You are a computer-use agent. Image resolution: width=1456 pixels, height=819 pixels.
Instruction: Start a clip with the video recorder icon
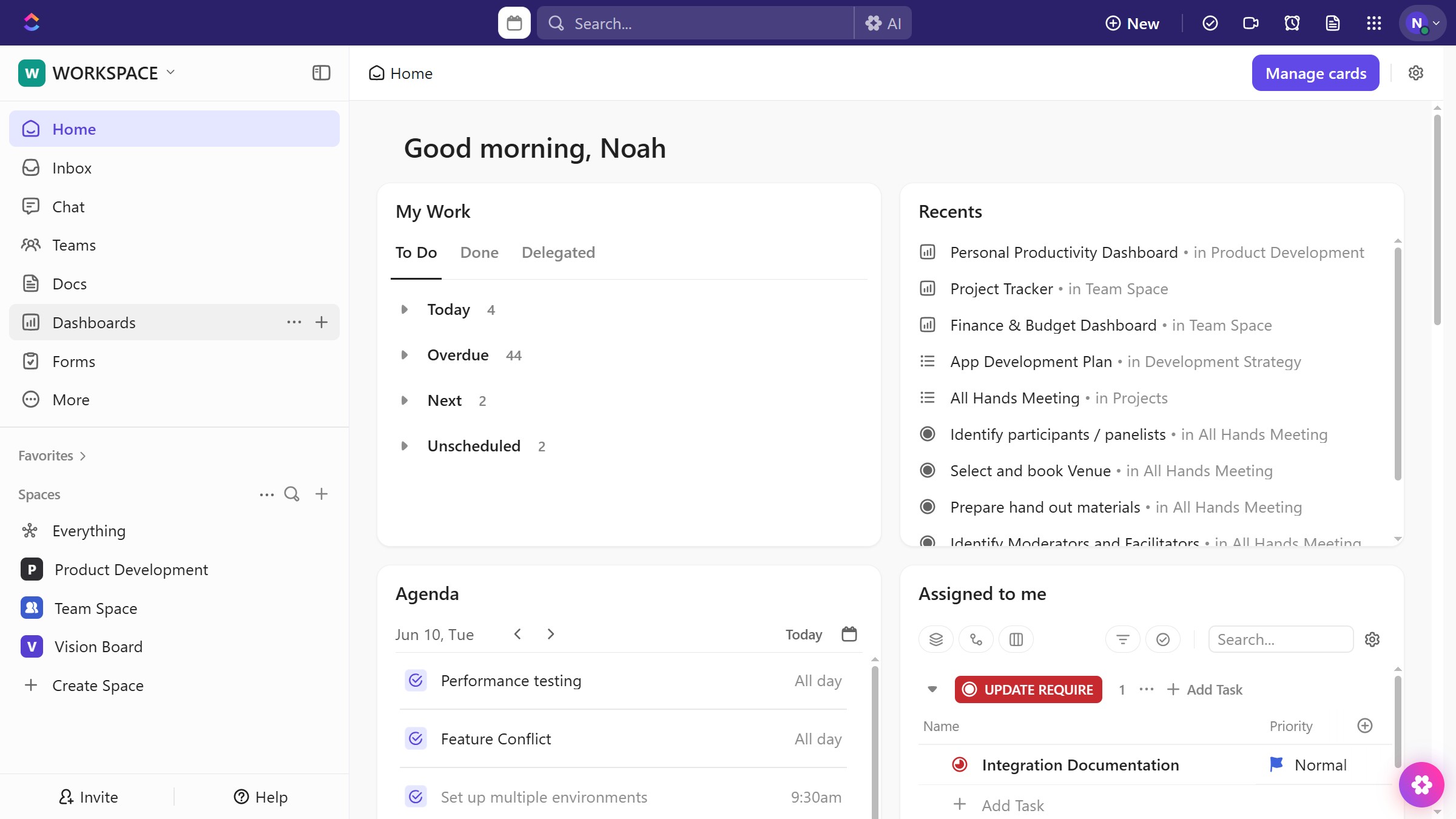pyautogui.click(x=1250, y=22)
